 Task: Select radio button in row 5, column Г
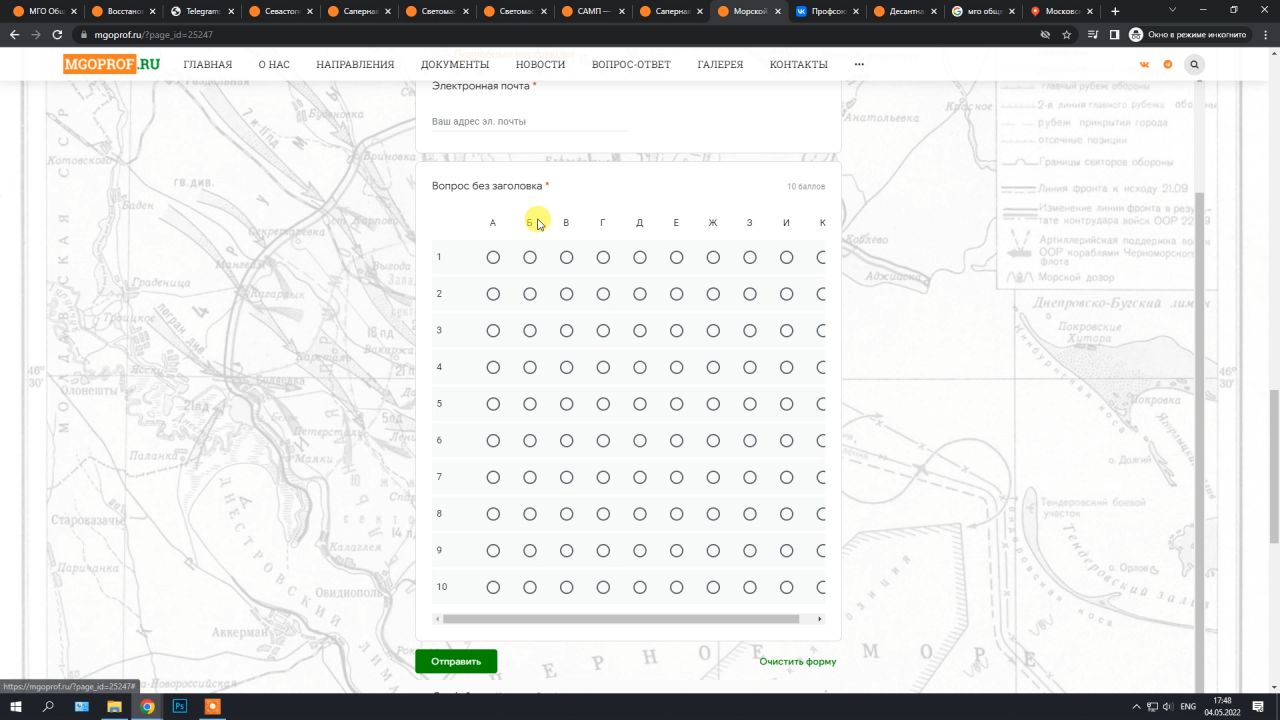pyautogui.click(x=603, y=404)
